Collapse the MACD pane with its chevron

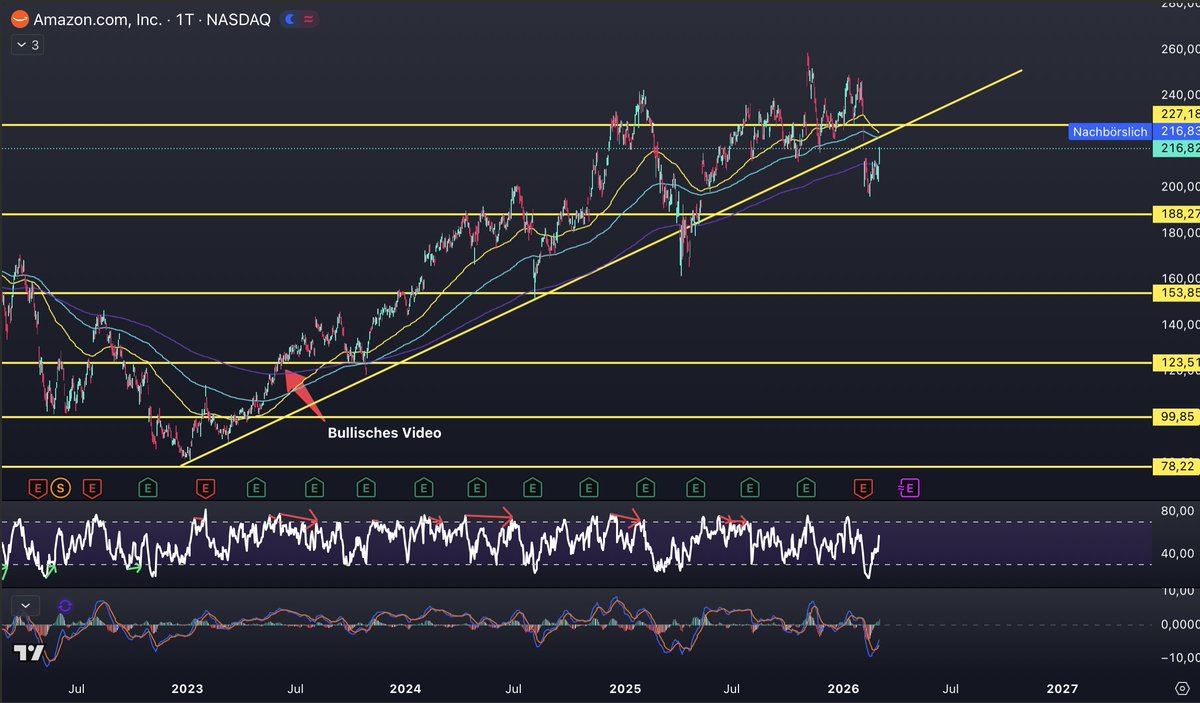click(x=25, y=605)
